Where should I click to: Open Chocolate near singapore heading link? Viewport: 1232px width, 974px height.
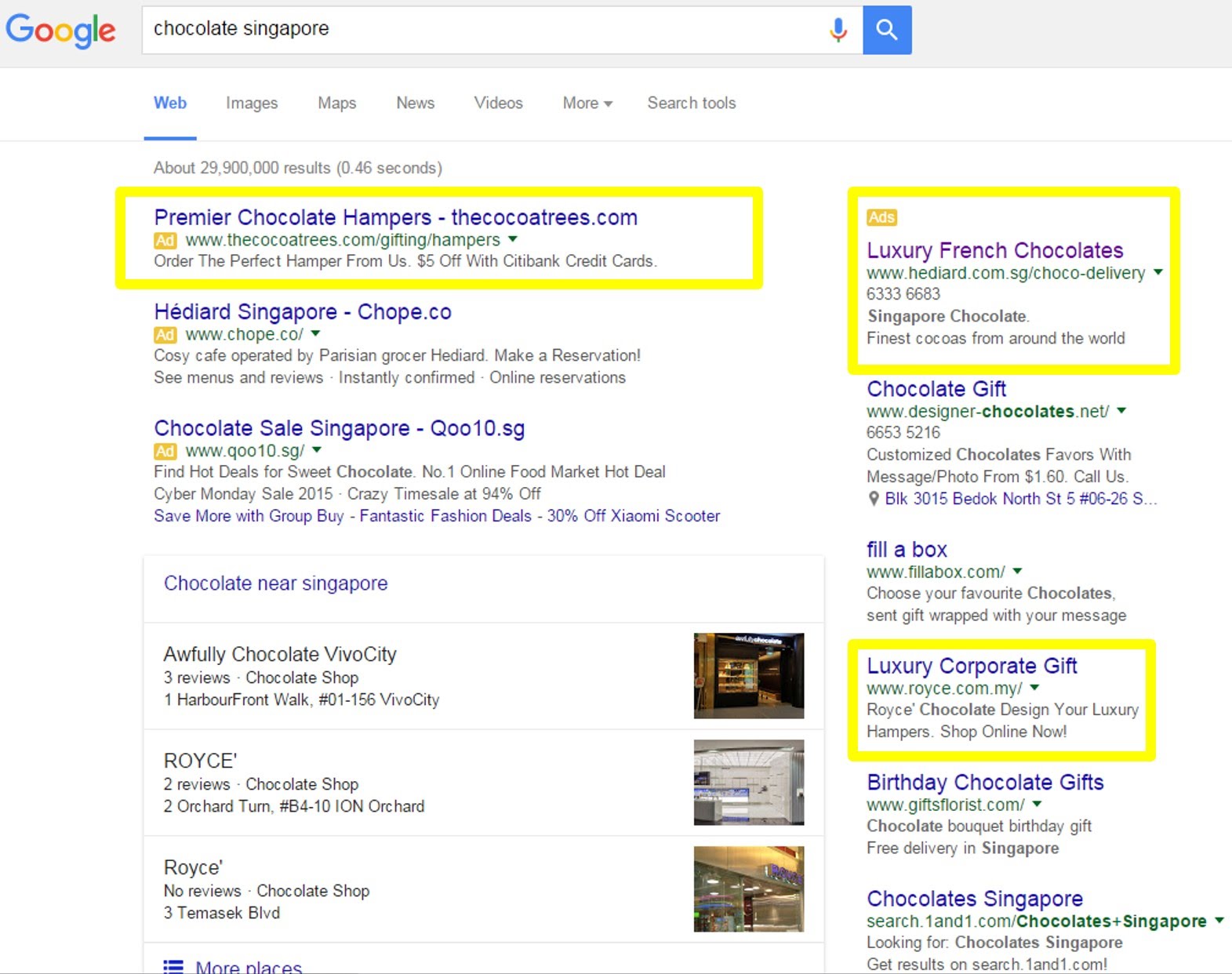(276, 583)
